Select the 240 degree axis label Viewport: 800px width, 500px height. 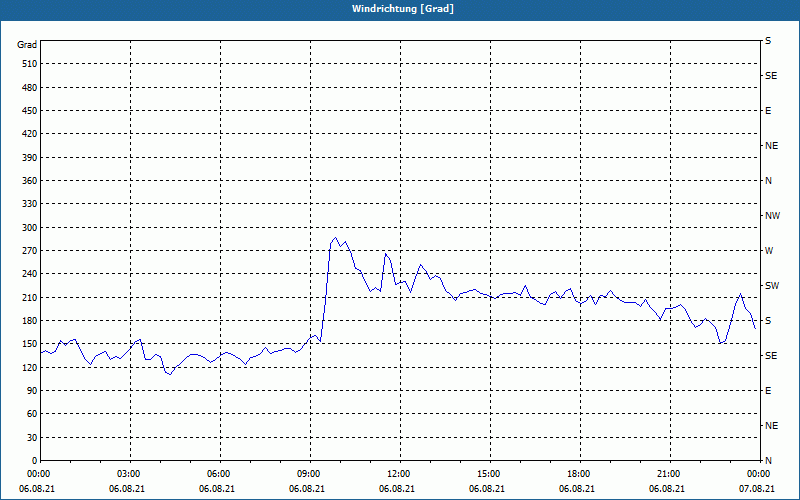coord(30,274)
